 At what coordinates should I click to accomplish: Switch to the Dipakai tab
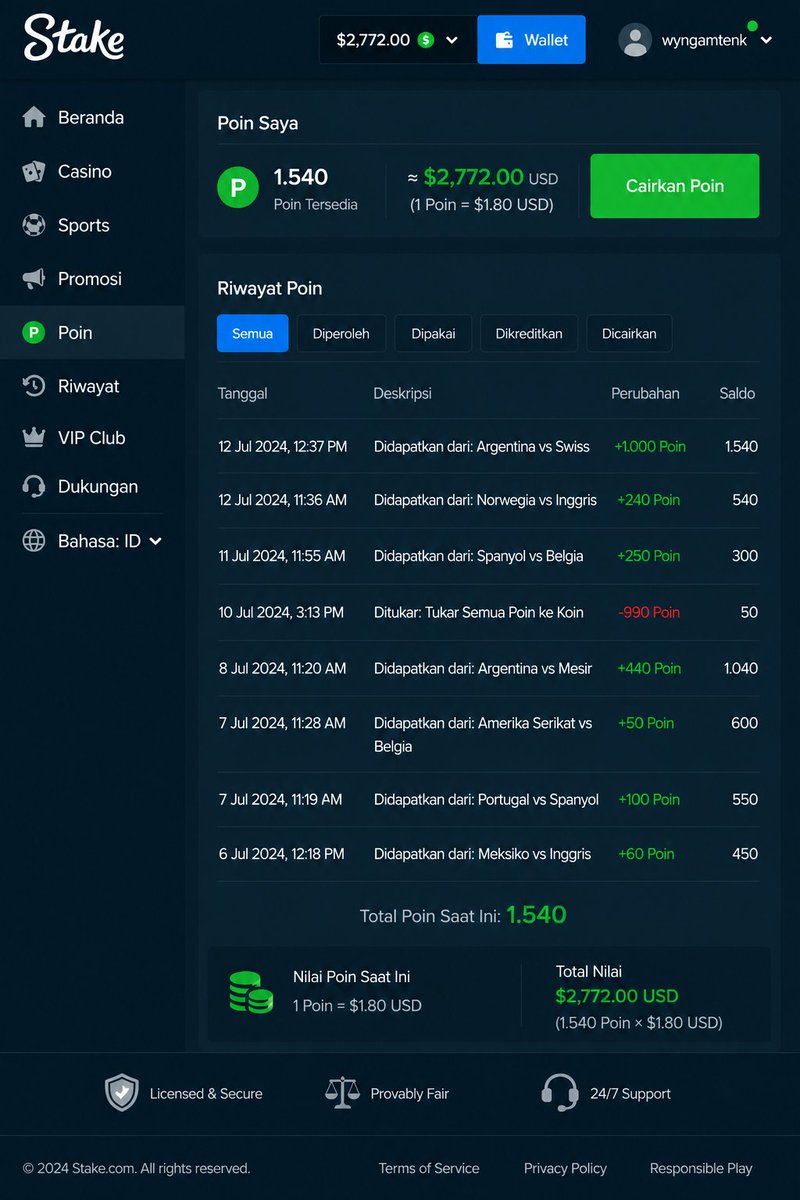433,333
